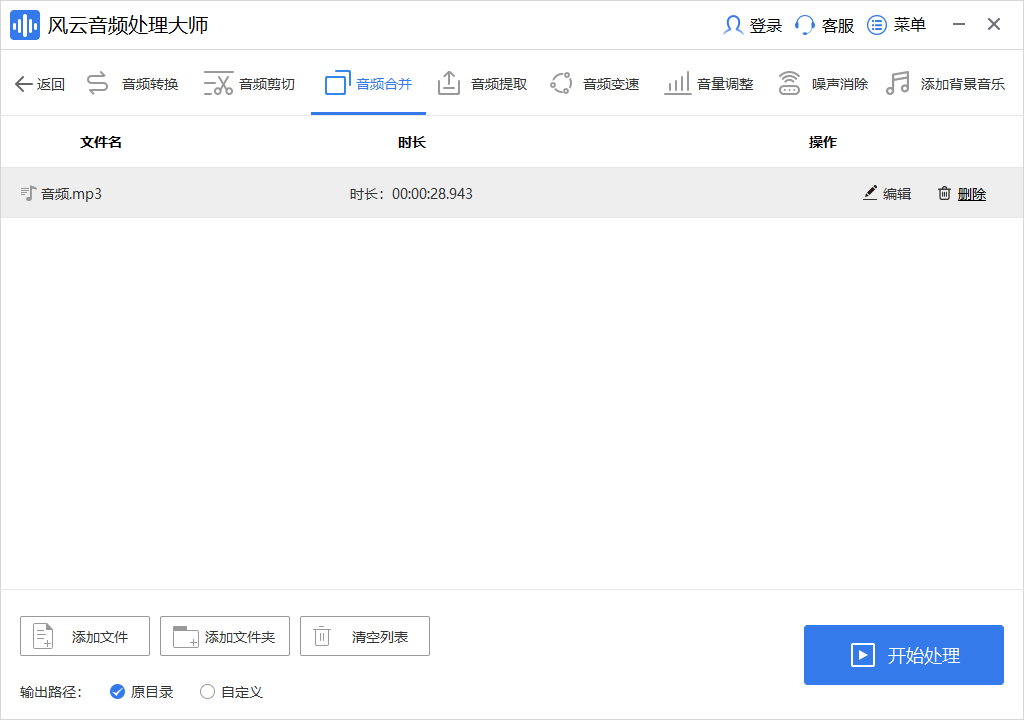Click 添加文件 button text
Viewport: 1024px width, 720px height.
(x=100, y=637)
